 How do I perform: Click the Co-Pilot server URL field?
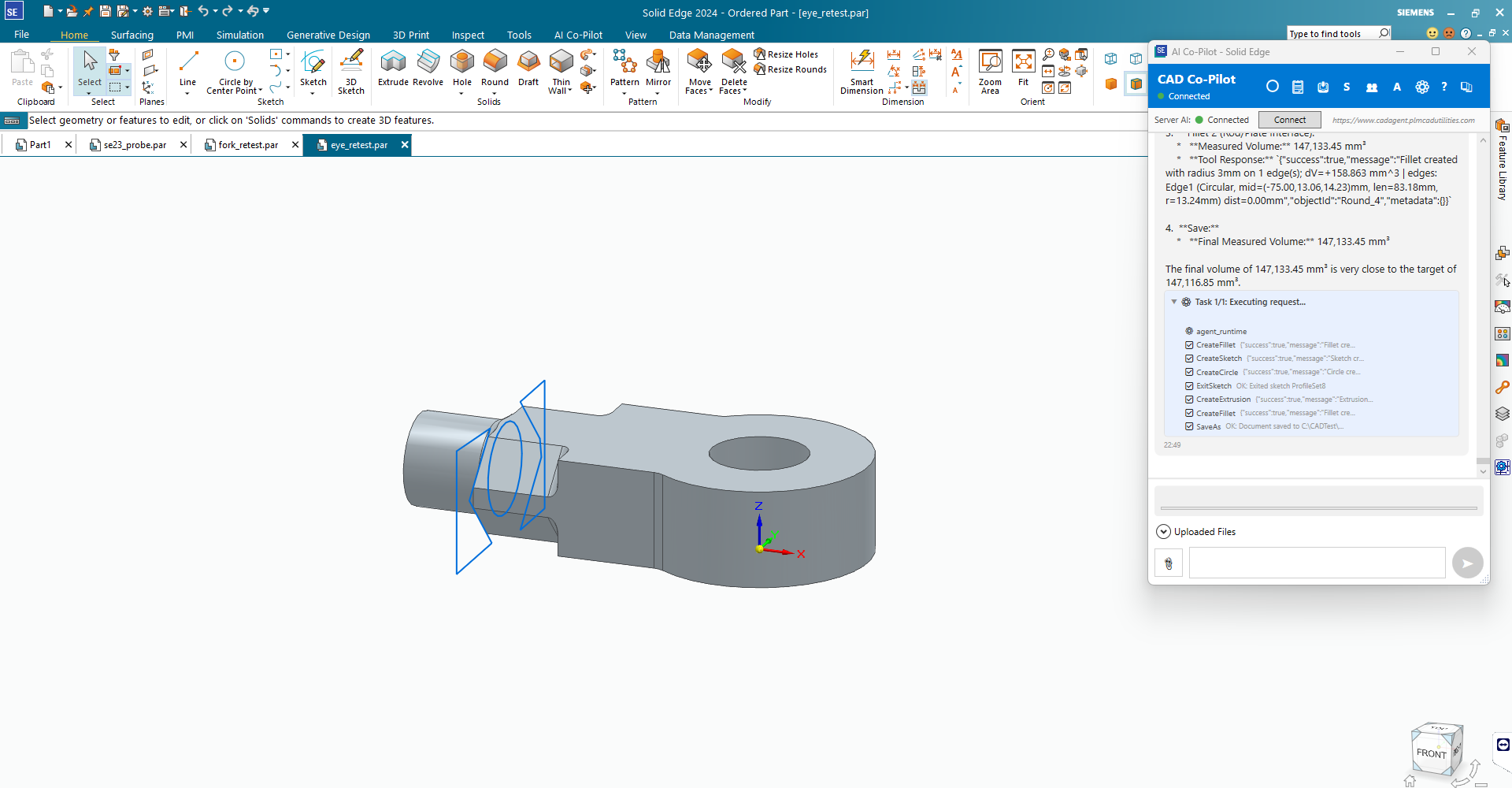(1403, 120)
